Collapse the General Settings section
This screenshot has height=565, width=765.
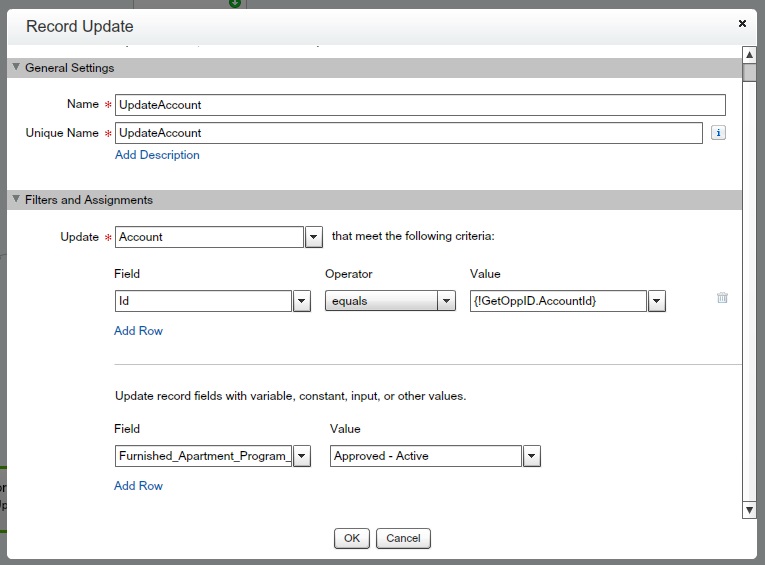15,68
